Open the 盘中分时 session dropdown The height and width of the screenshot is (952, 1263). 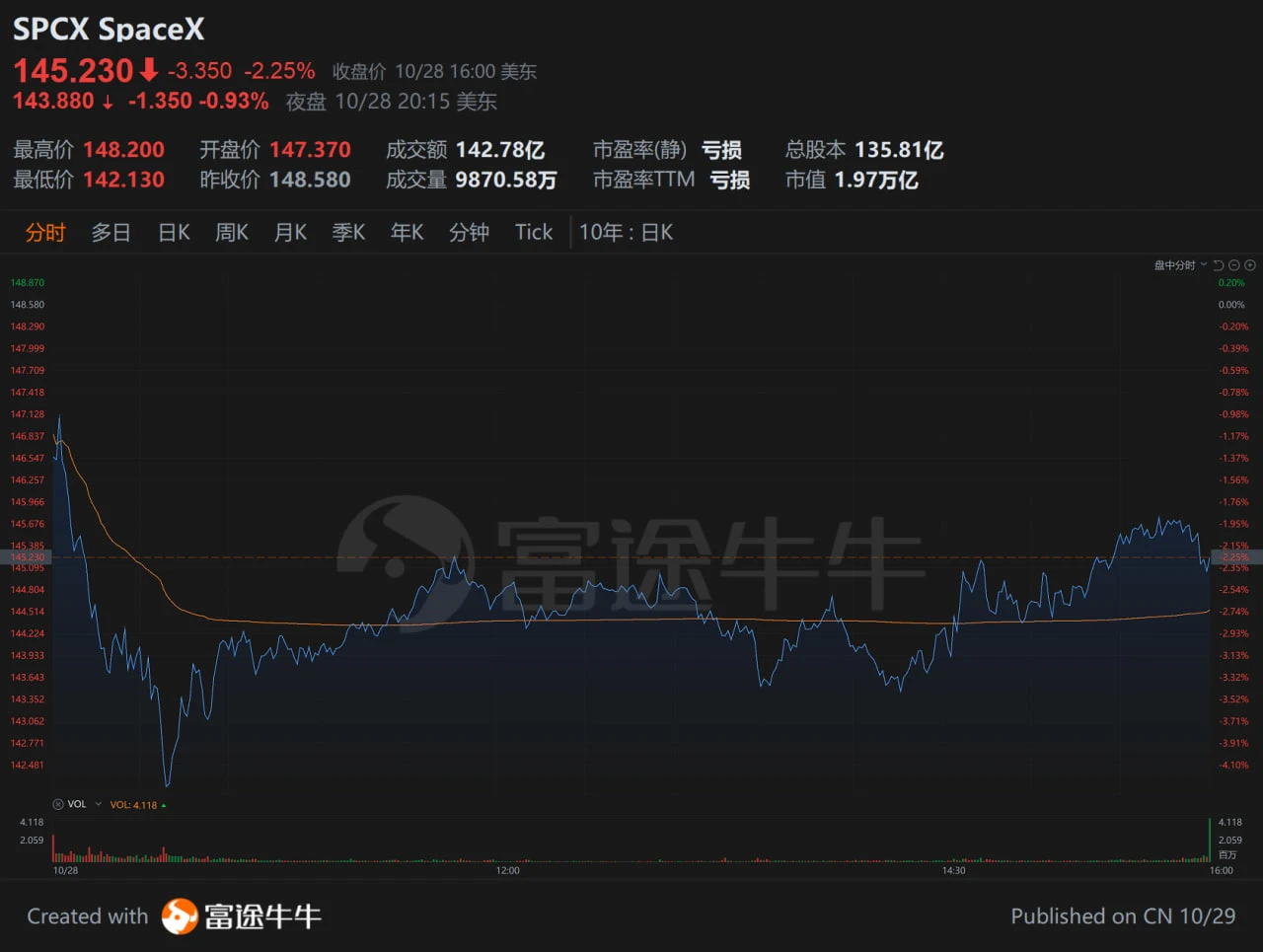(1180, 265)
